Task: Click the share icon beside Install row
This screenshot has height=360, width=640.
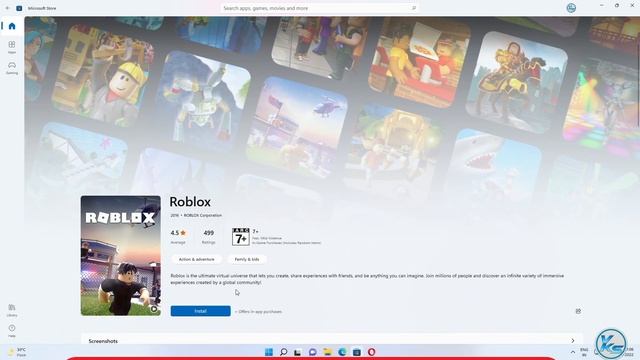Action: (x=578, y=311)
